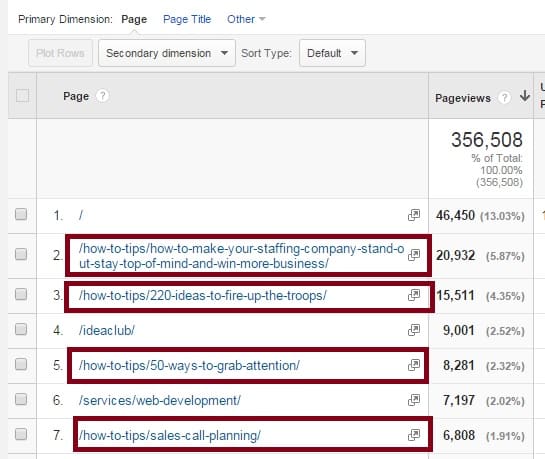Image resolution: width=545 pixels, height=459 pixels.
Task: Click the Page column header
Action: tap(76, 96)
